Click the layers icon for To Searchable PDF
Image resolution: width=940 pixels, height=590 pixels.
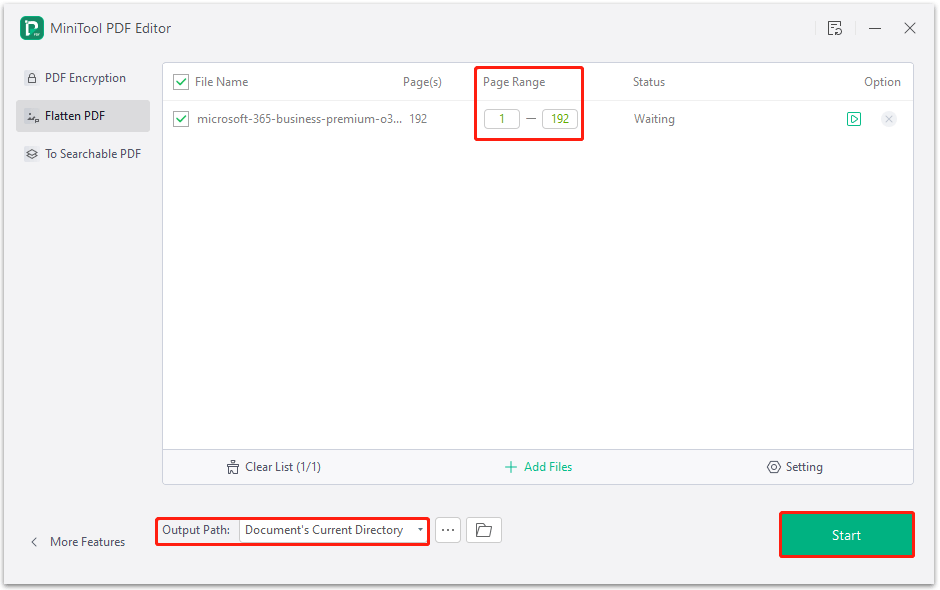pyautogui.click(x=32, y=154)
